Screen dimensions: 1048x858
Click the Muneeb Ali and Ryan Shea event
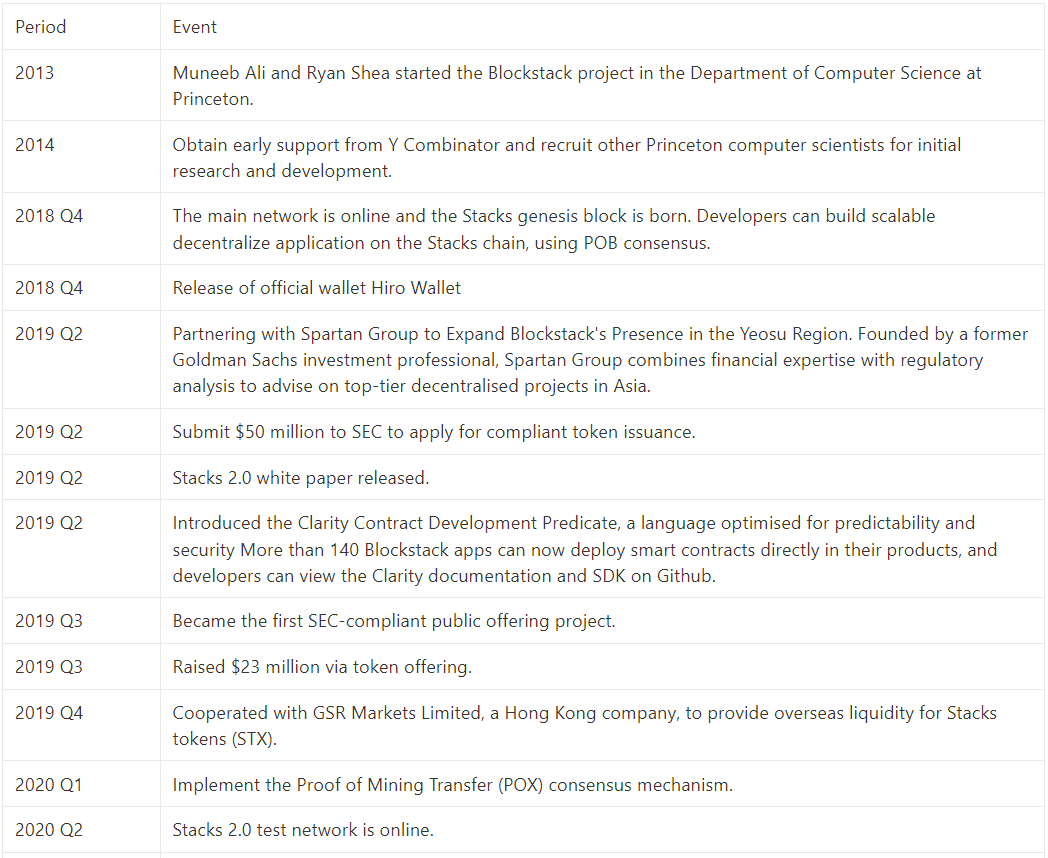(577, 86)
